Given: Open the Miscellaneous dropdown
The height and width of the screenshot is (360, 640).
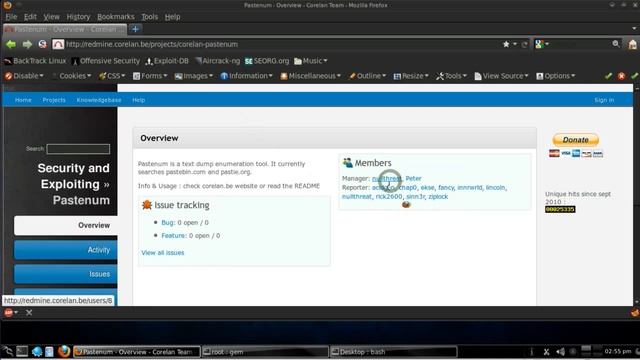Looking at the screenshot, I should coord(310,76).
